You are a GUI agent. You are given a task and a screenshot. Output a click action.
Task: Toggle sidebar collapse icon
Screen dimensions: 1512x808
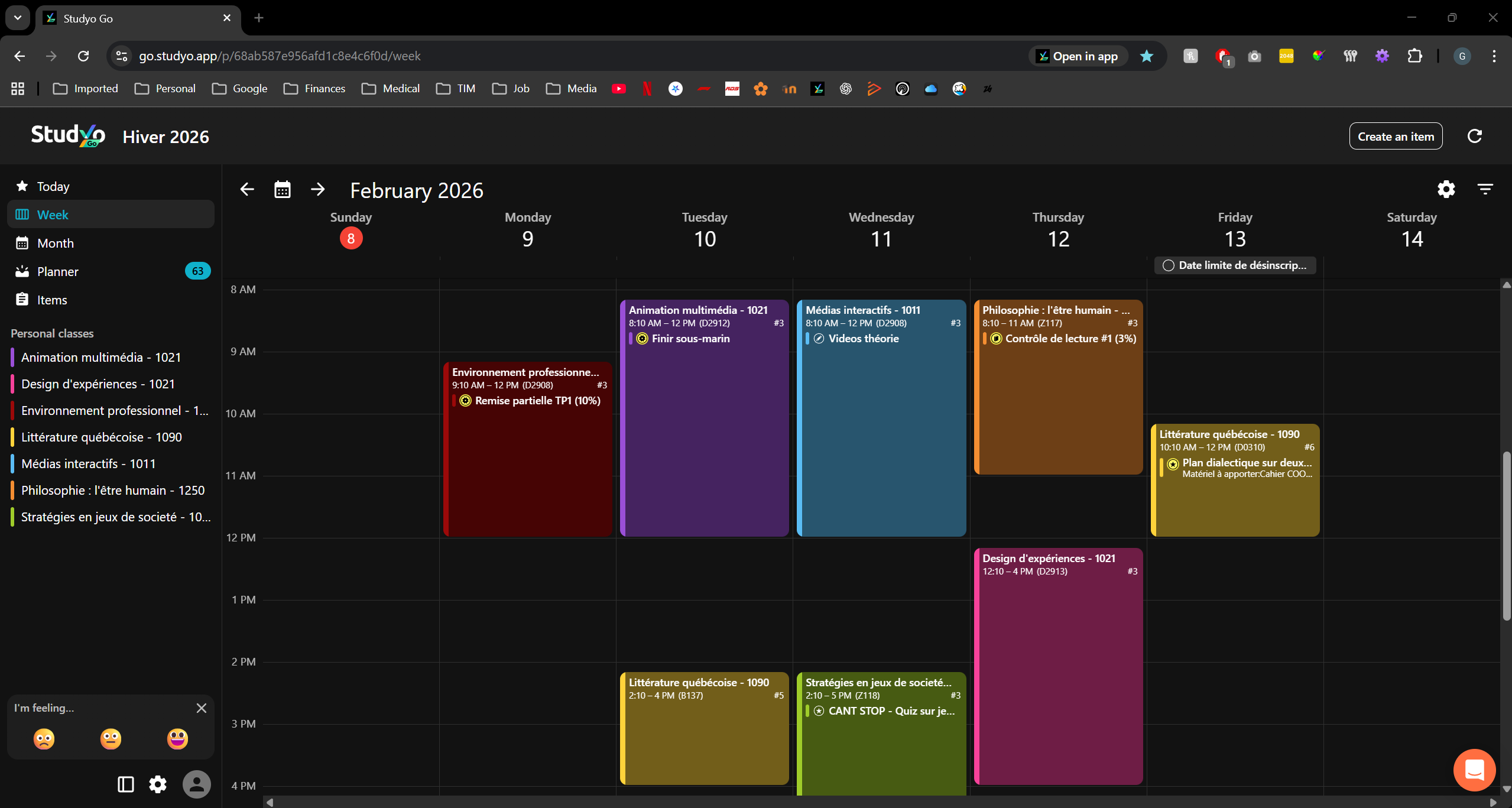point(125,784)
